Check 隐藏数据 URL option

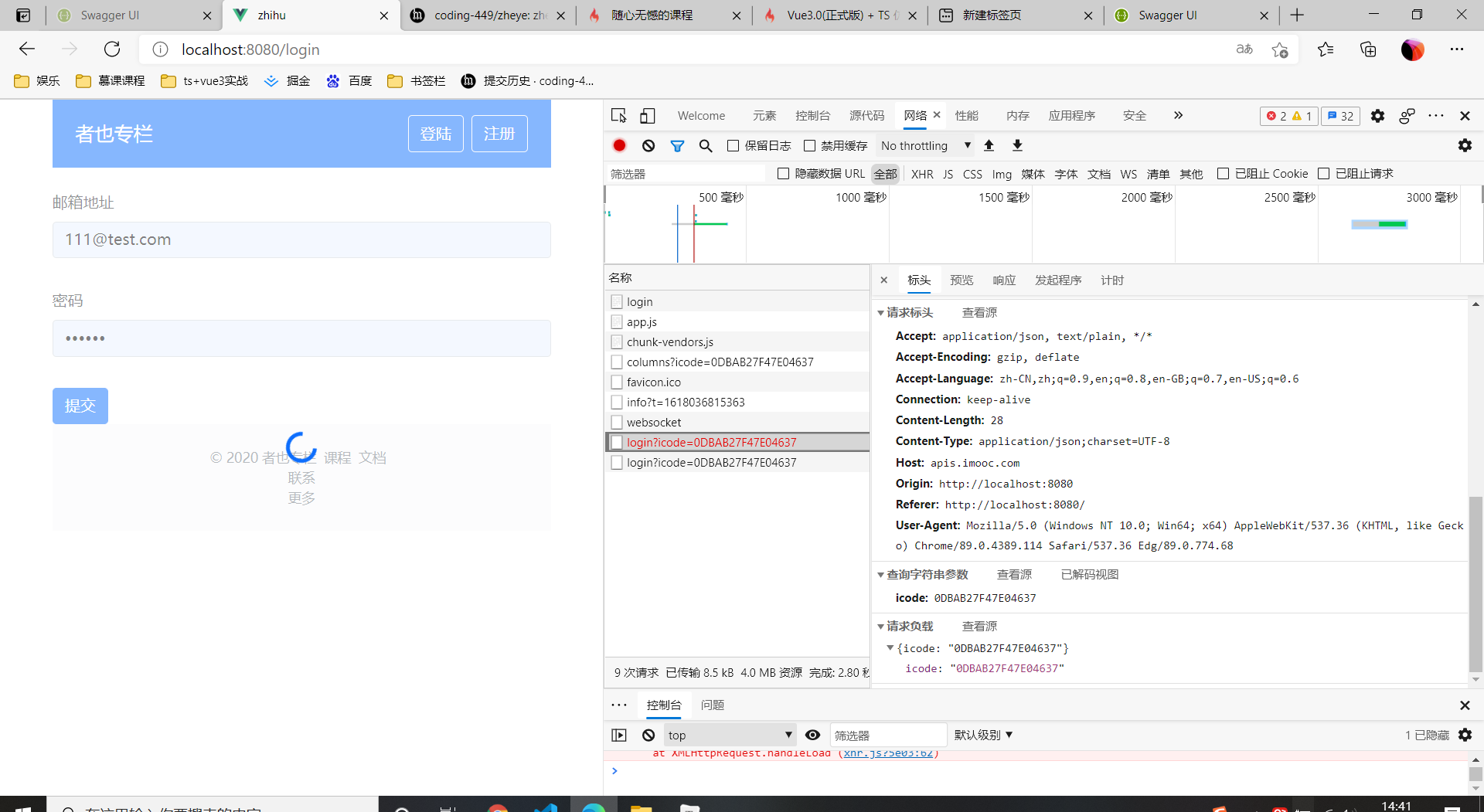[x=783, y=174]
